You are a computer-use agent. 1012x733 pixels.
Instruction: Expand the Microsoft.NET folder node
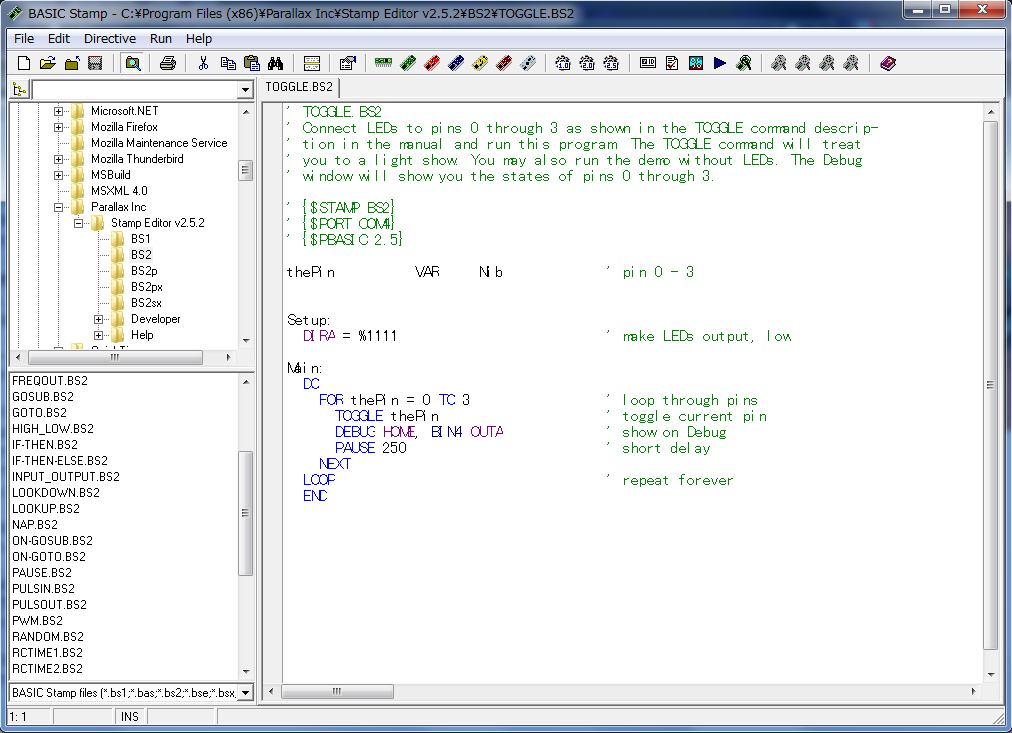(x=58, y=111)
